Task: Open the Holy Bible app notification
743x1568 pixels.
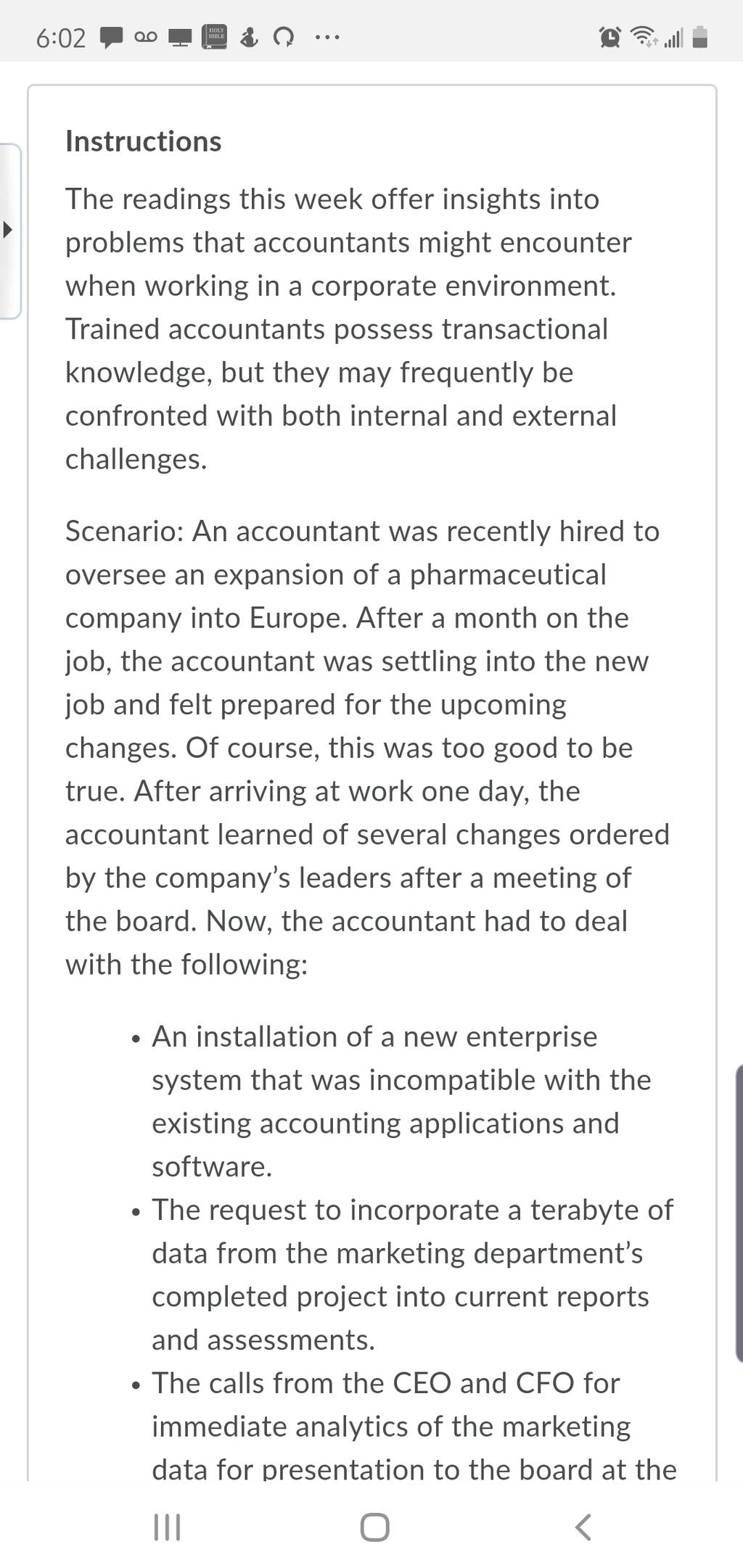Action: [x=215, y=36]
